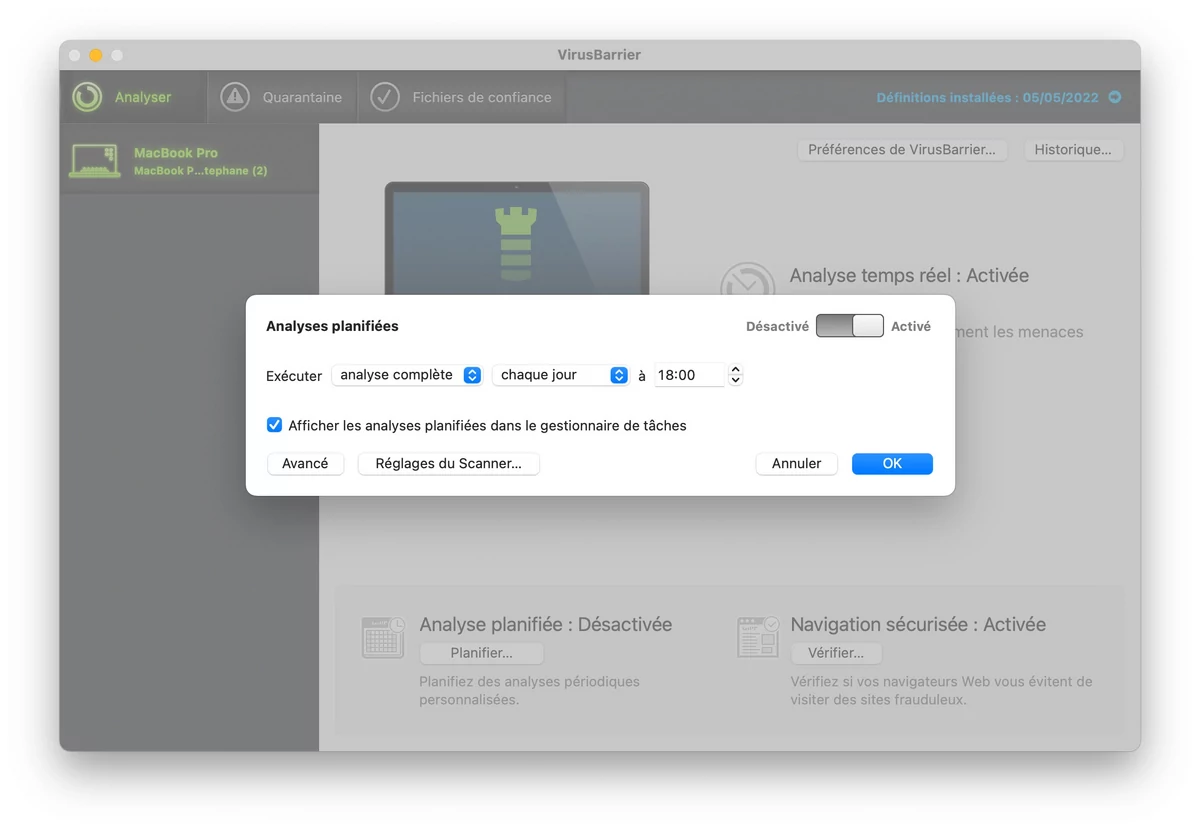The width and height of the screenshot is (1200, 830).
Task: Click the Analyser radar icon
Action: tap(87, 97)
